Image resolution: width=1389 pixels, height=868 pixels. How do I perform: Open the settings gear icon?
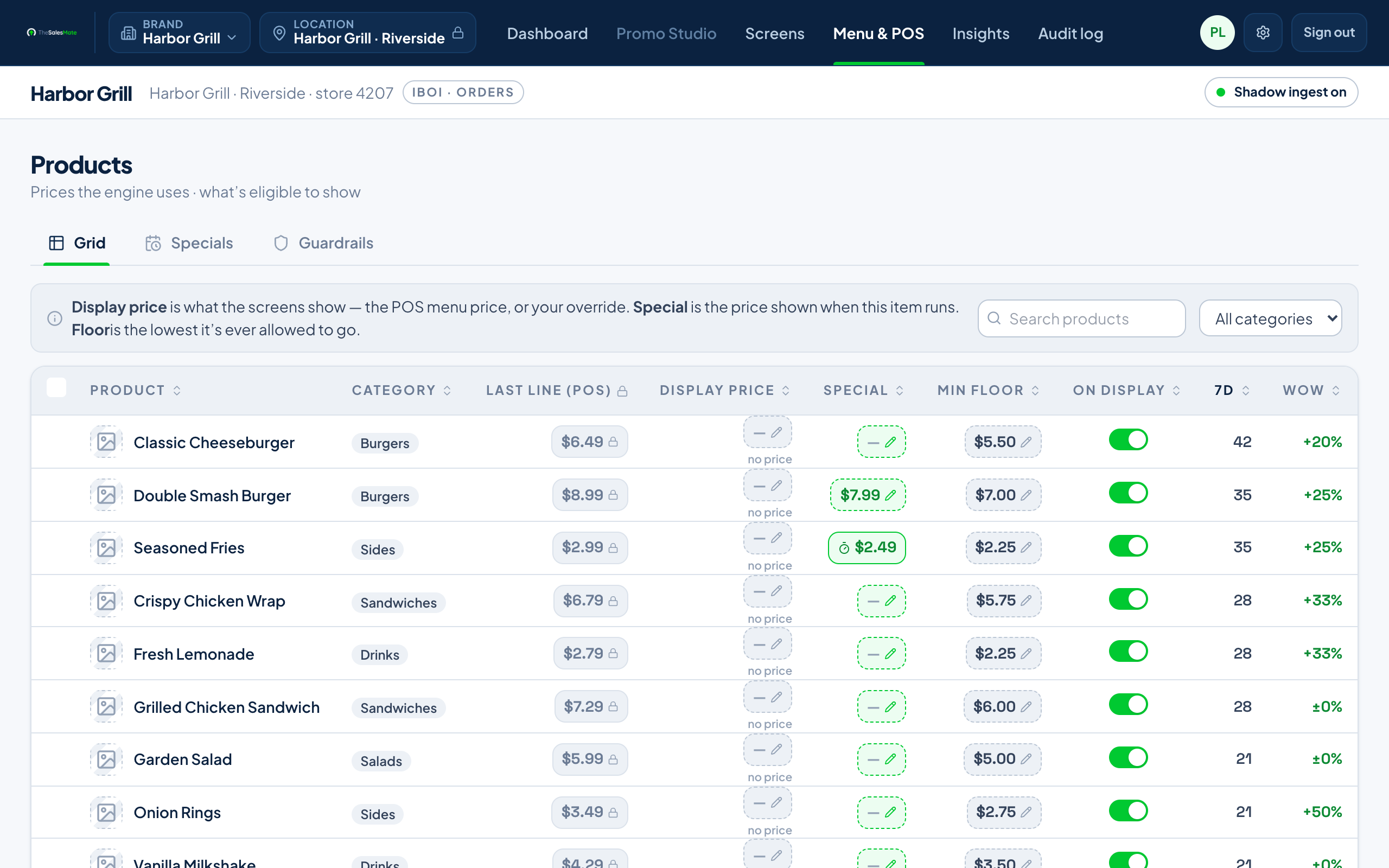click(x=1262, y=33)
